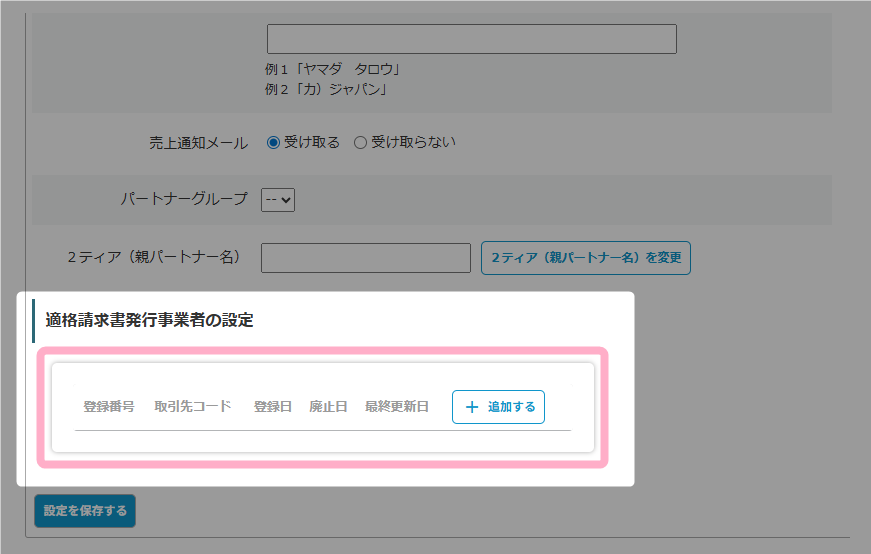Screen dimensions: 871x554
Task: Click the 廃止日 column header
Action: pos(328,406)
